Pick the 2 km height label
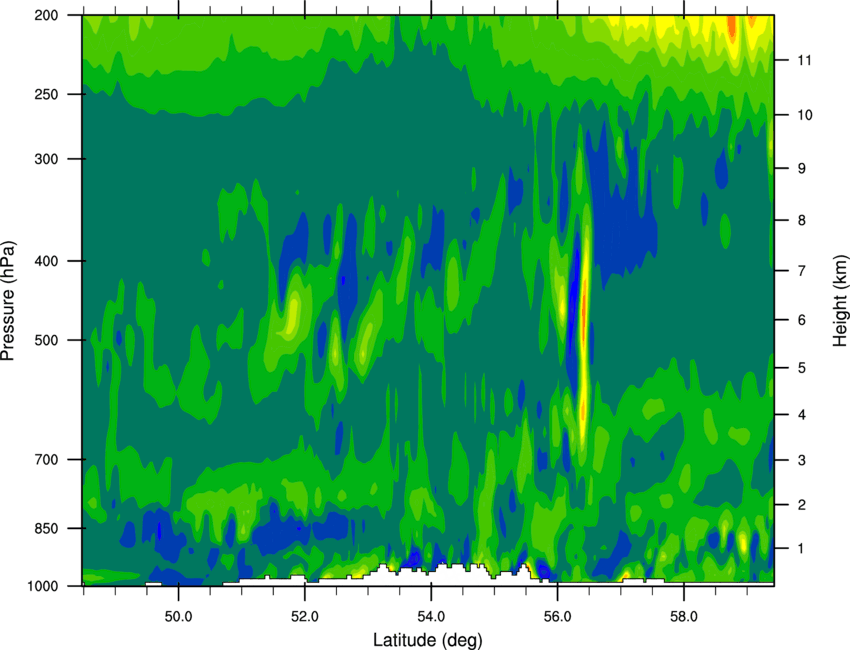850x650 pixels. (801, 505)
